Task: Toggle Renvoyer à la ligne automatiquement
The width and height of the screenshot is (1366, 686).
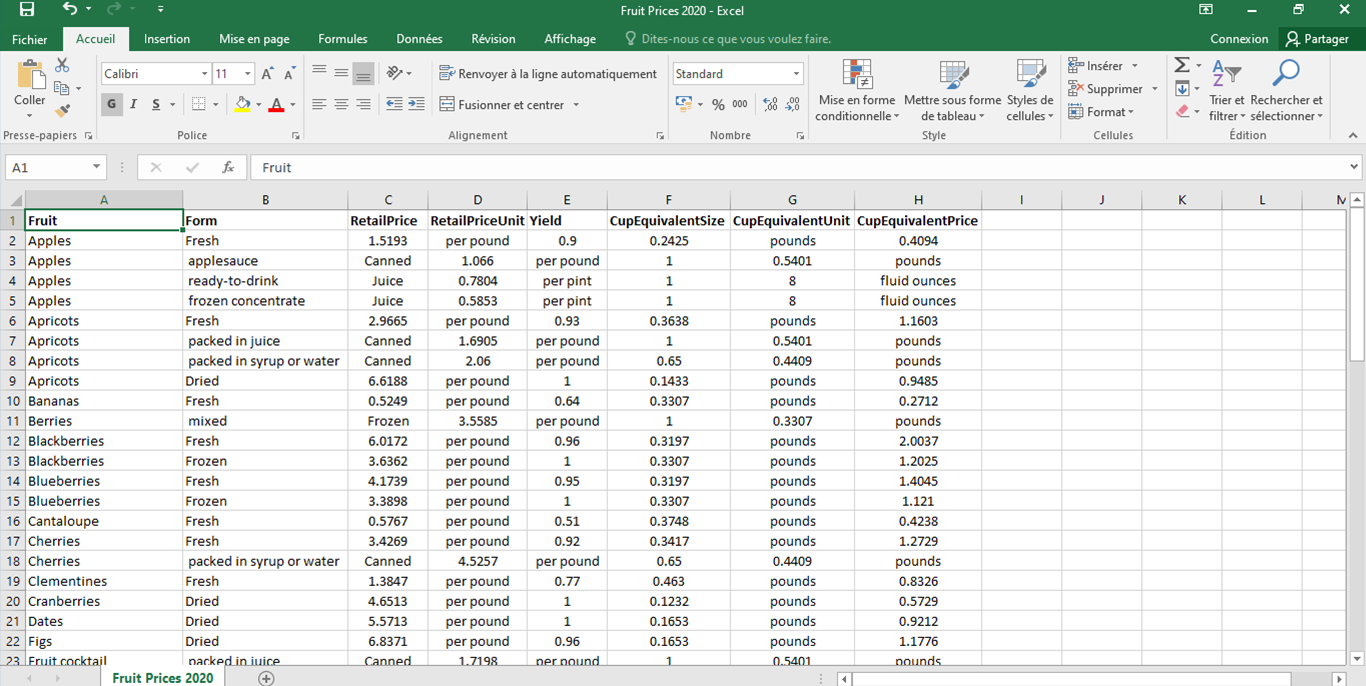Action: tap(548, 74)
